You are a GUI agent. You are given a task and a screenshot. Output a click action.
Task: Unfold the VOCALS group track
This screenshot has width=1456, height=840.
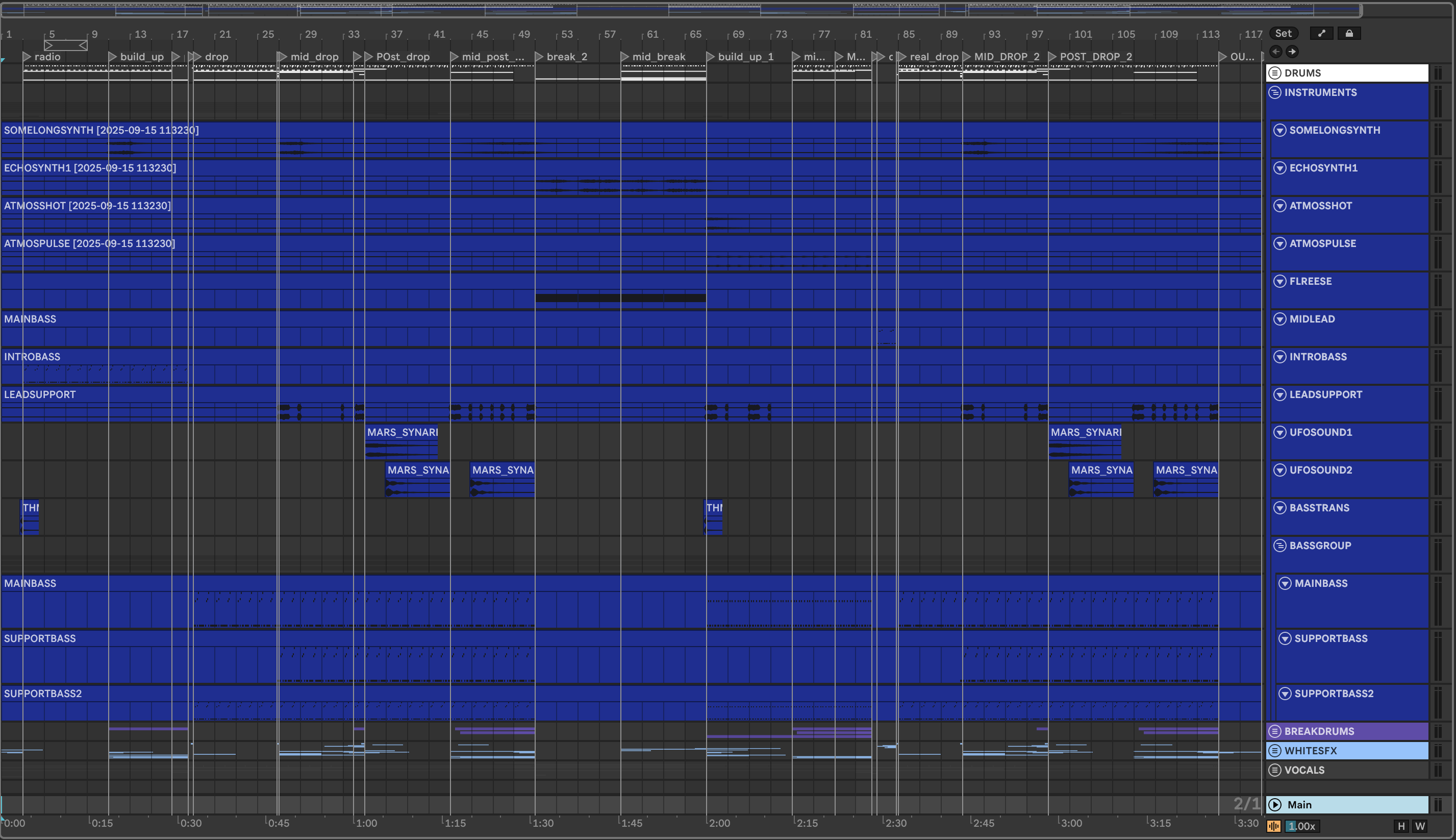click(x=1275, y=770)
